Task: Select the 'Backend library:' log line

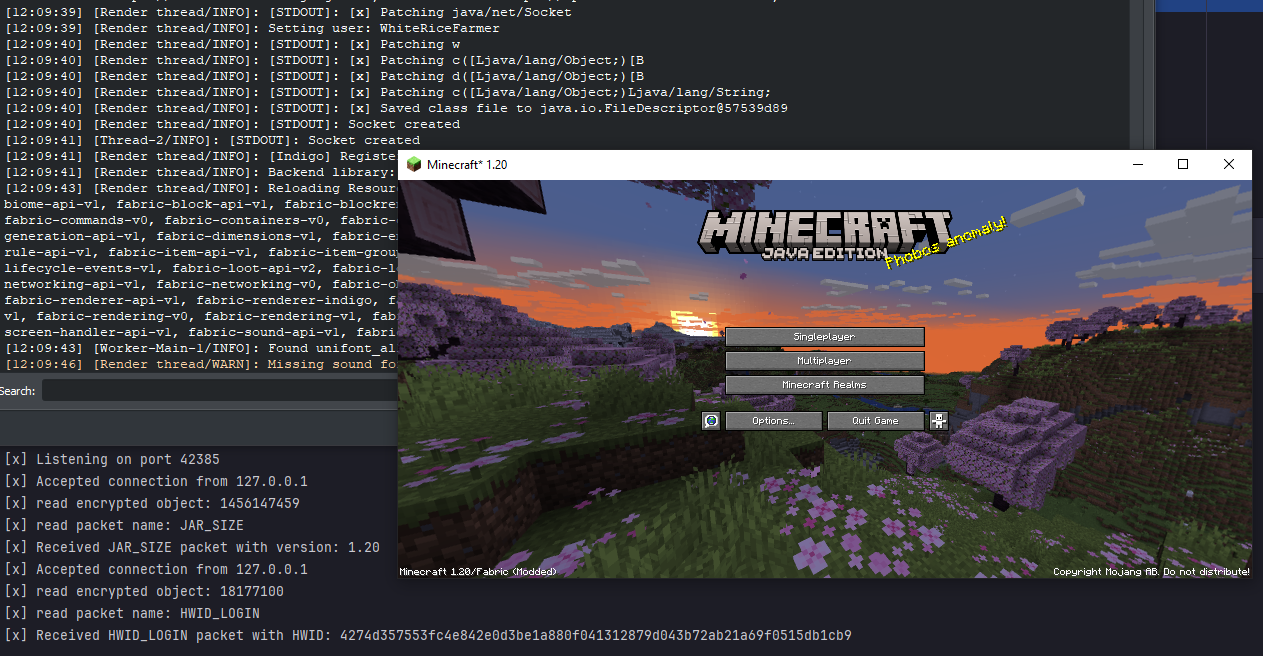Action: click(x=201, y=172)
